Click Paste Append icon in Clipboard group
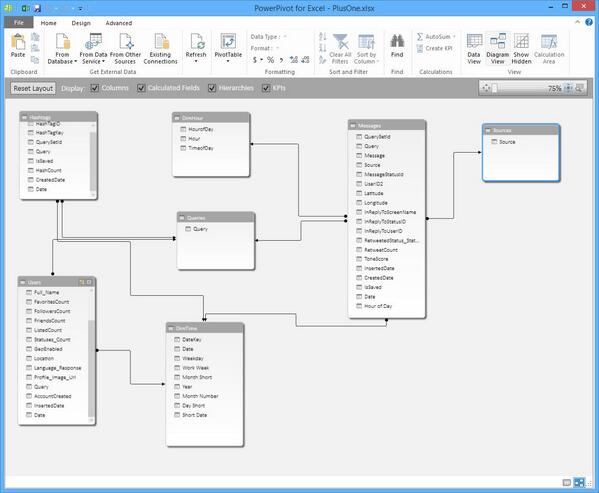The image size is (599, 493). (35, 37)
